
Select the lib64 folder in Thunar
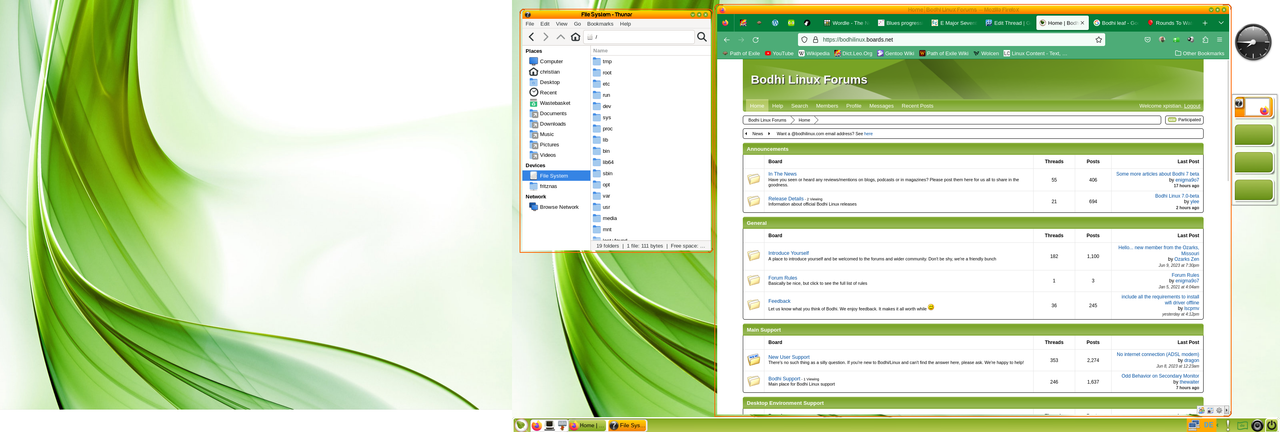607,162
